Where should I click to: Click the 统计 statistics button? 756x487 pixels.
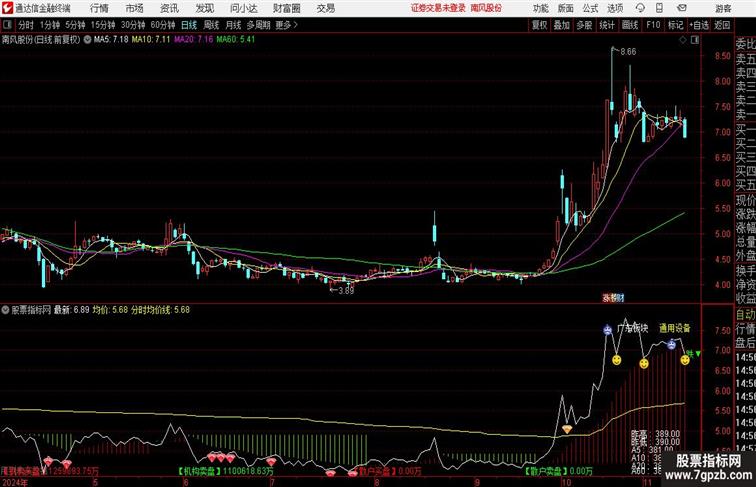pyautogui.click(x=607, y=25)
